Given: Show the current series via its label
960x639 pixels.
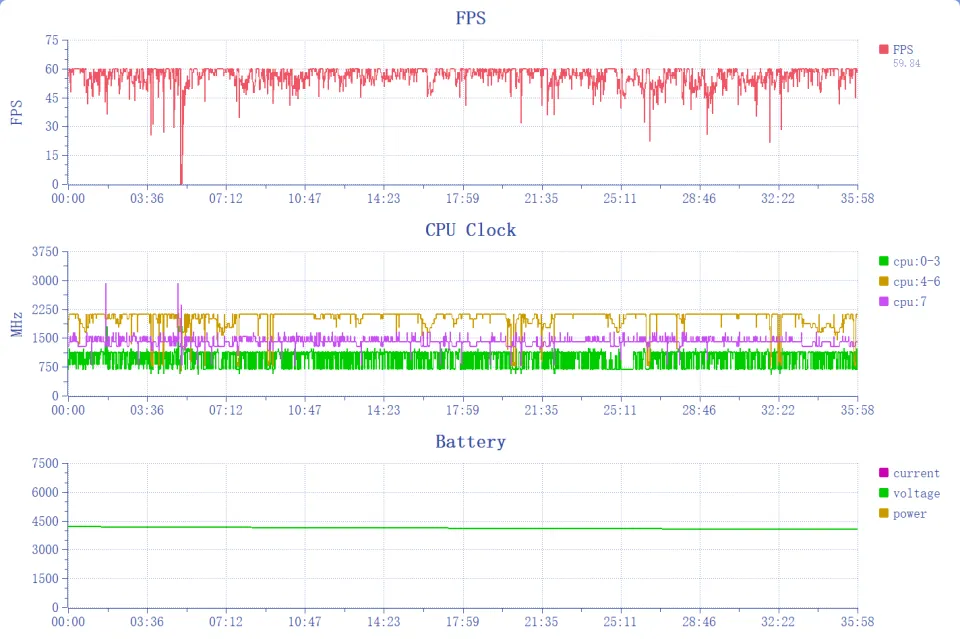Looking at the screenshot, I should pyautogui.click(x=916, y=473).
